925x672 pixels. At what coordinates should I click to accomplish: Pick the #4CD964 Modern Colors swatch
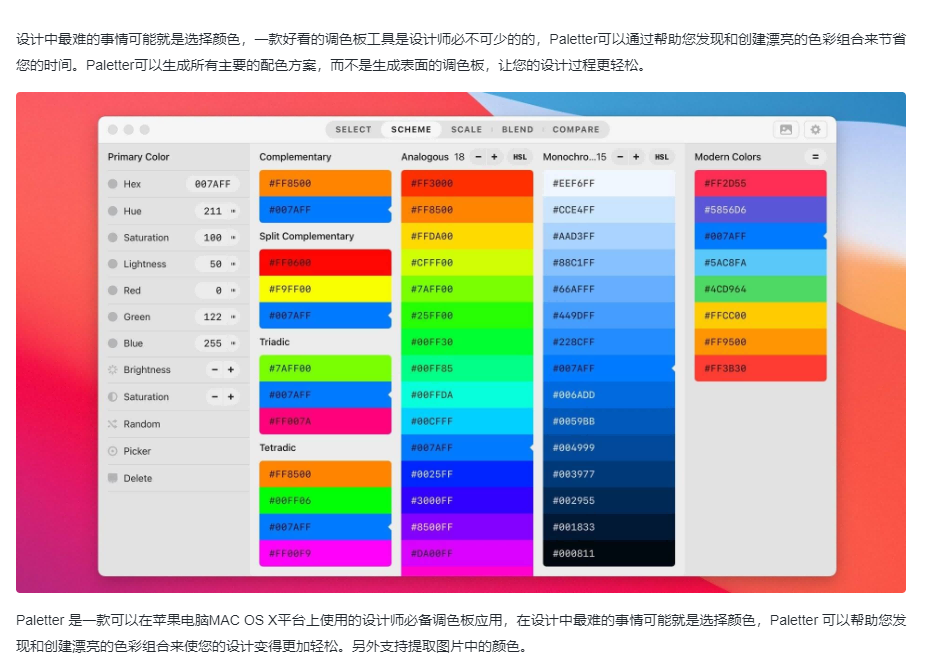point(760,289)
